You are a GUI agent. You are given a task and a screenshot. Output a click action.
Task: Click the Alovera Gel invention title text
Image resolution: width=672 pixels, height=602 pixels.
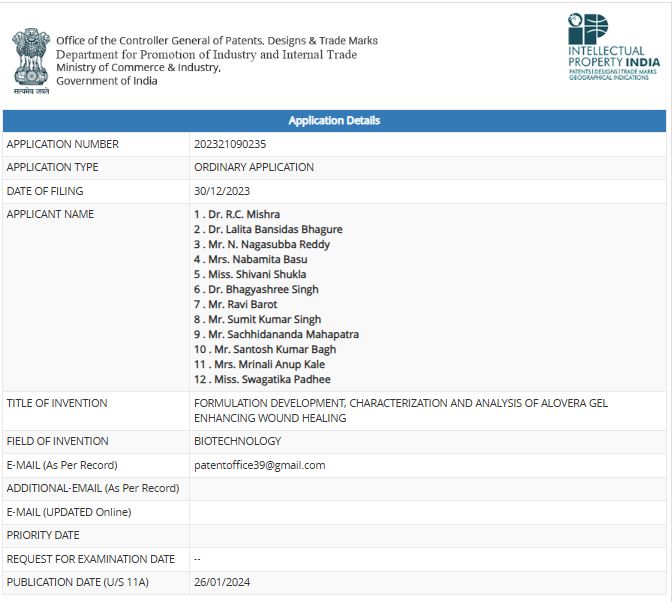400,410
